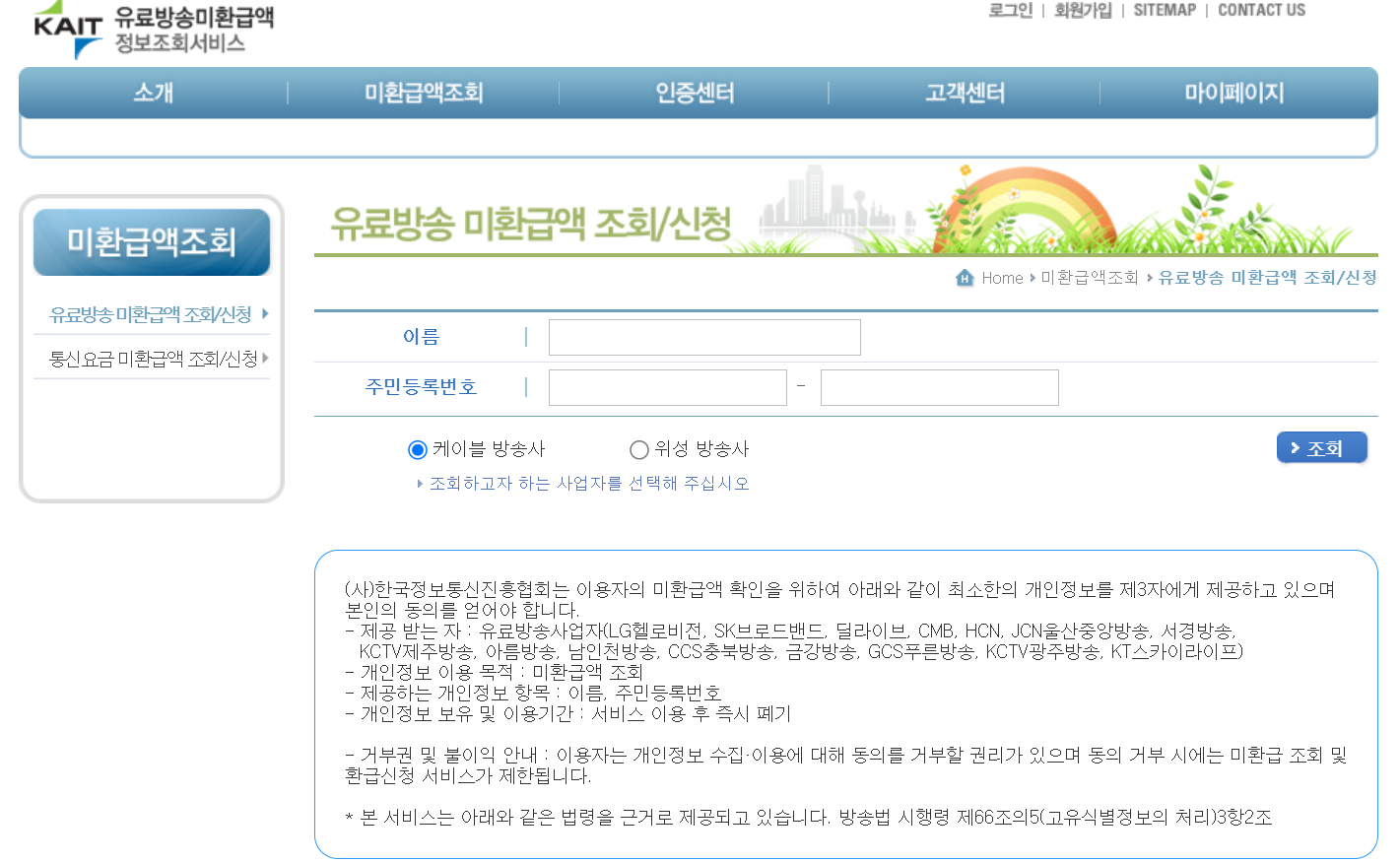
Task: Click the 이름 input field
Action: point(704,337)
